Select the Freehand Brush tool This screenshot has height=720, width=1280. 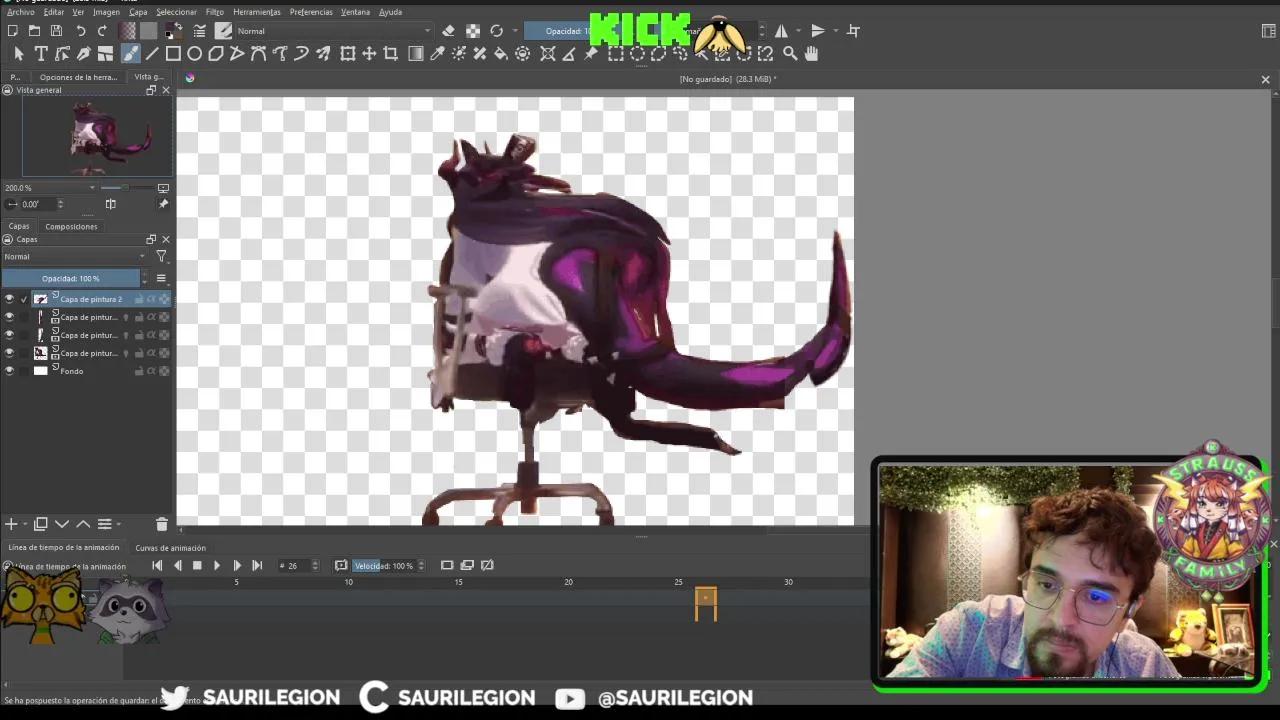pos(130,54)
